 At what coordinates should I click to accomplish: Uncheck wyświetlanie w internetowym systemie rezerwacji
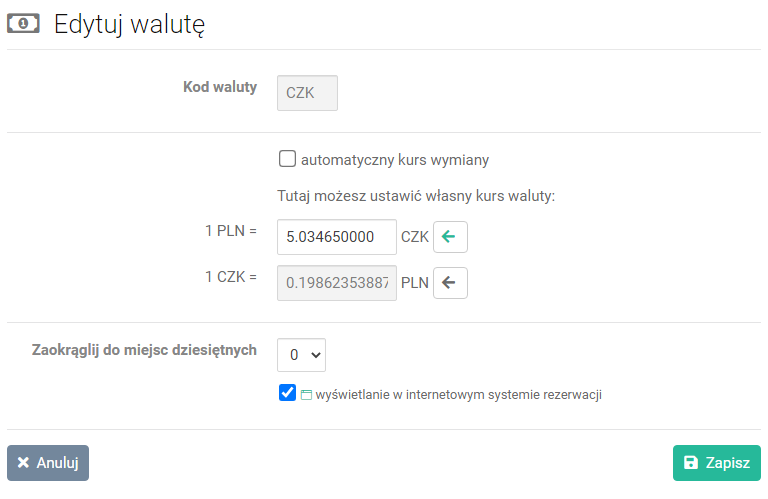coord(287,393)
